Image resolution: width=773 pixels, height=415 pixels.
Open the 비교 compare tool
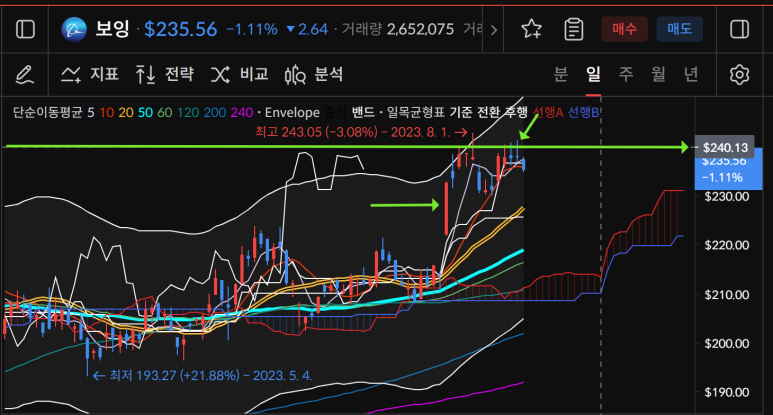tap(240, 74)
